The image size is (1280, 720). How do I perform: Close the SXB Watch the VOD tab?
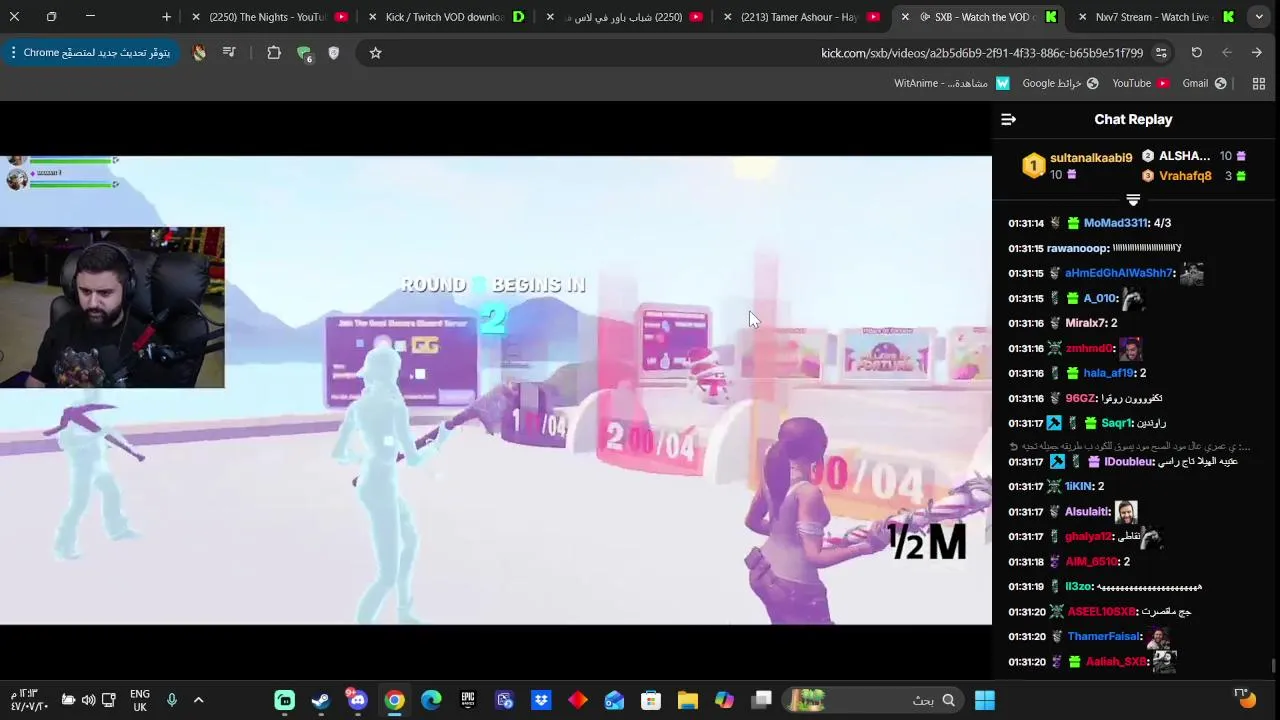click(x=905, y=17)
